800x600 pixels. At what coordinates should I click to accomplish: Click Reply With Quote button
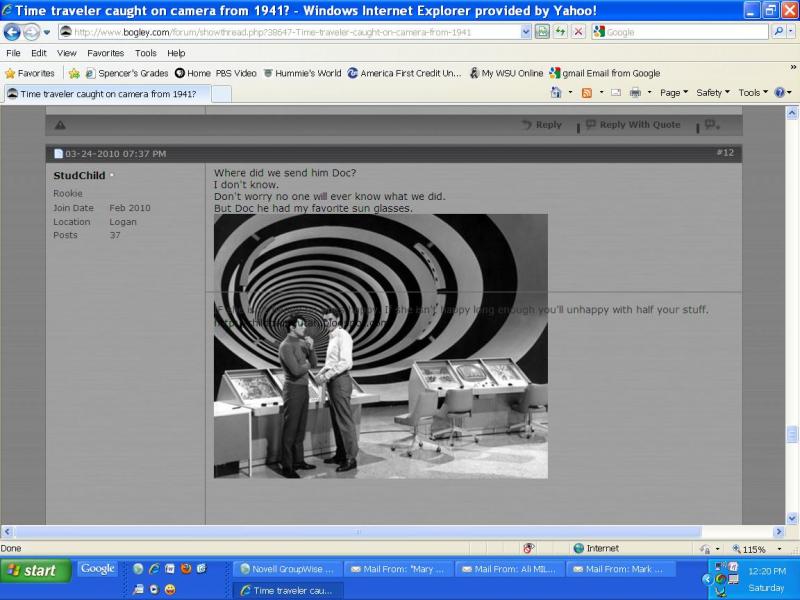(x=633, y=124)
